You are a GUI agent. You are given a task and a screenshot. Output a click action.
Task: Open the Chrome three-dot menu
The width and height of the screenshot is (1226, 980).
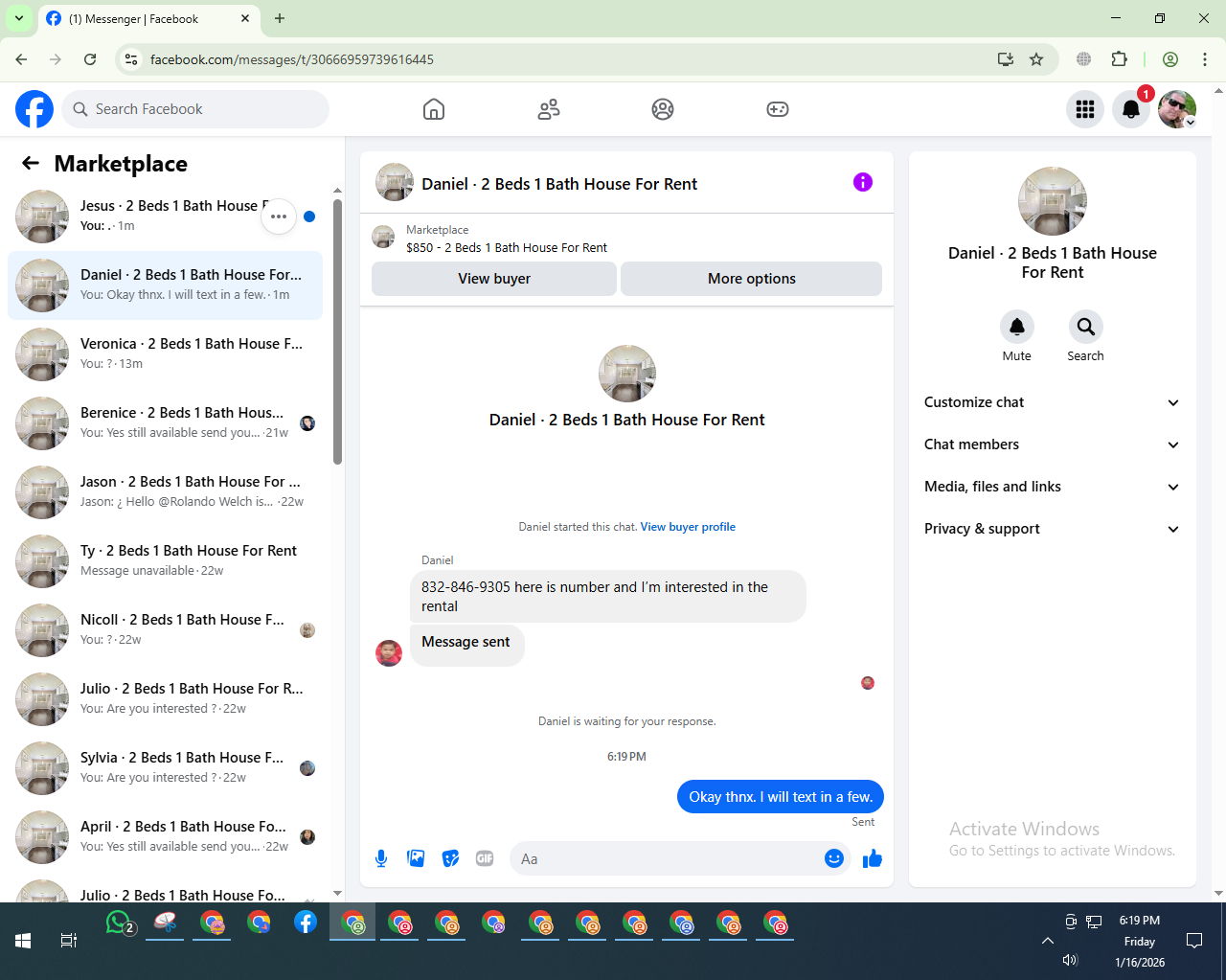(1205, 59)
